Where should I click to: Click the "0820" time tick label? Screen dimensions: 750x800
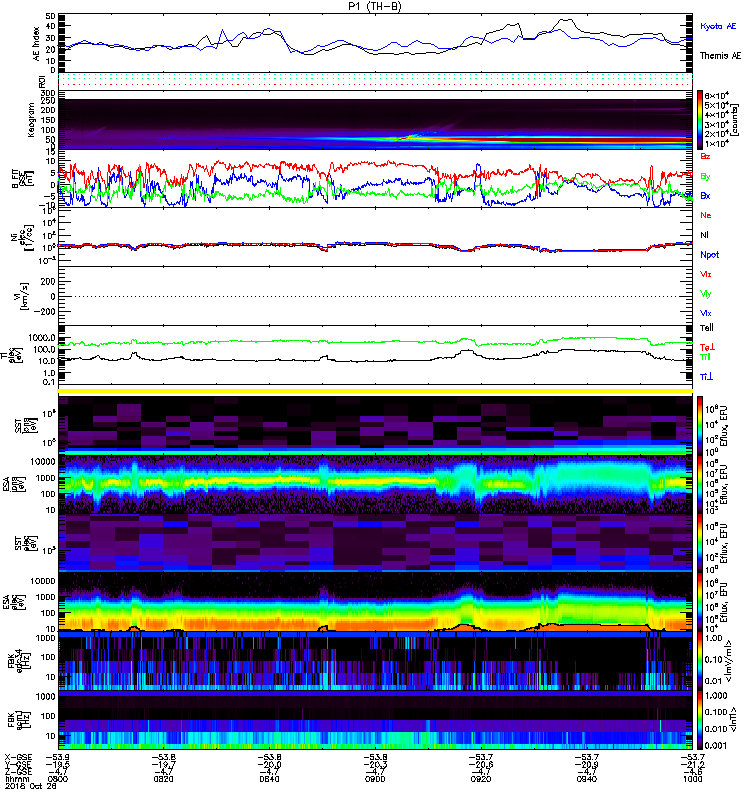click(163, 779)
